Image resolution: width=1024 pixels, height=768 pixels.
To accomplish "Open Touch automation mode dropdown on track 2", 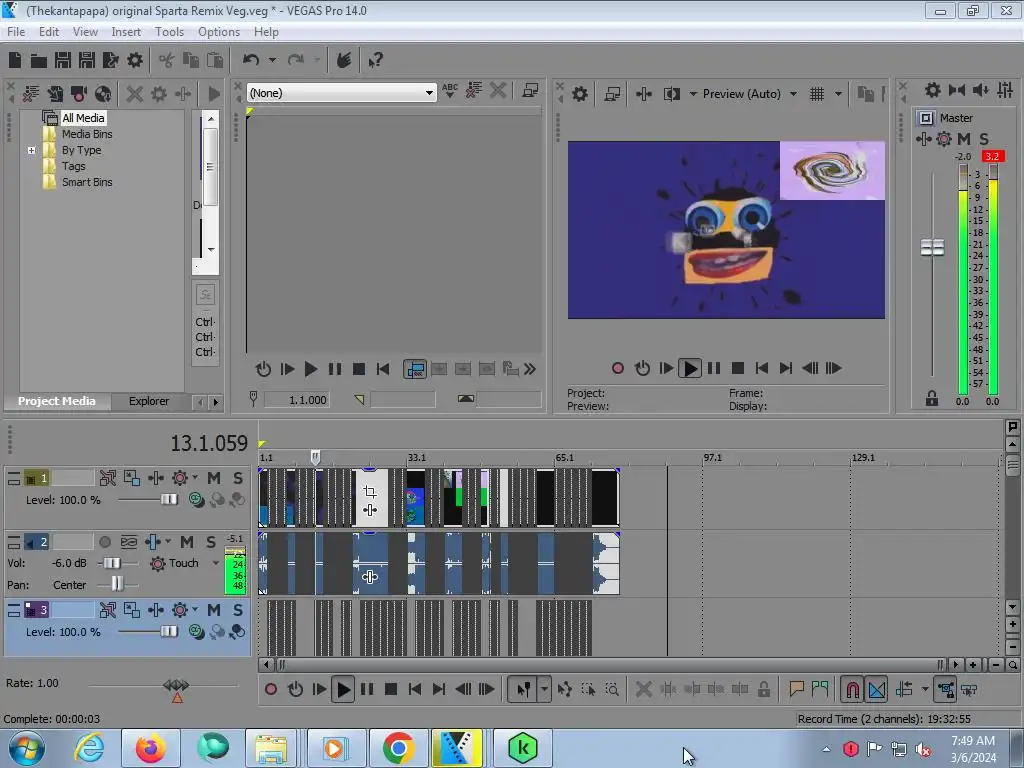I will point(216,563).
